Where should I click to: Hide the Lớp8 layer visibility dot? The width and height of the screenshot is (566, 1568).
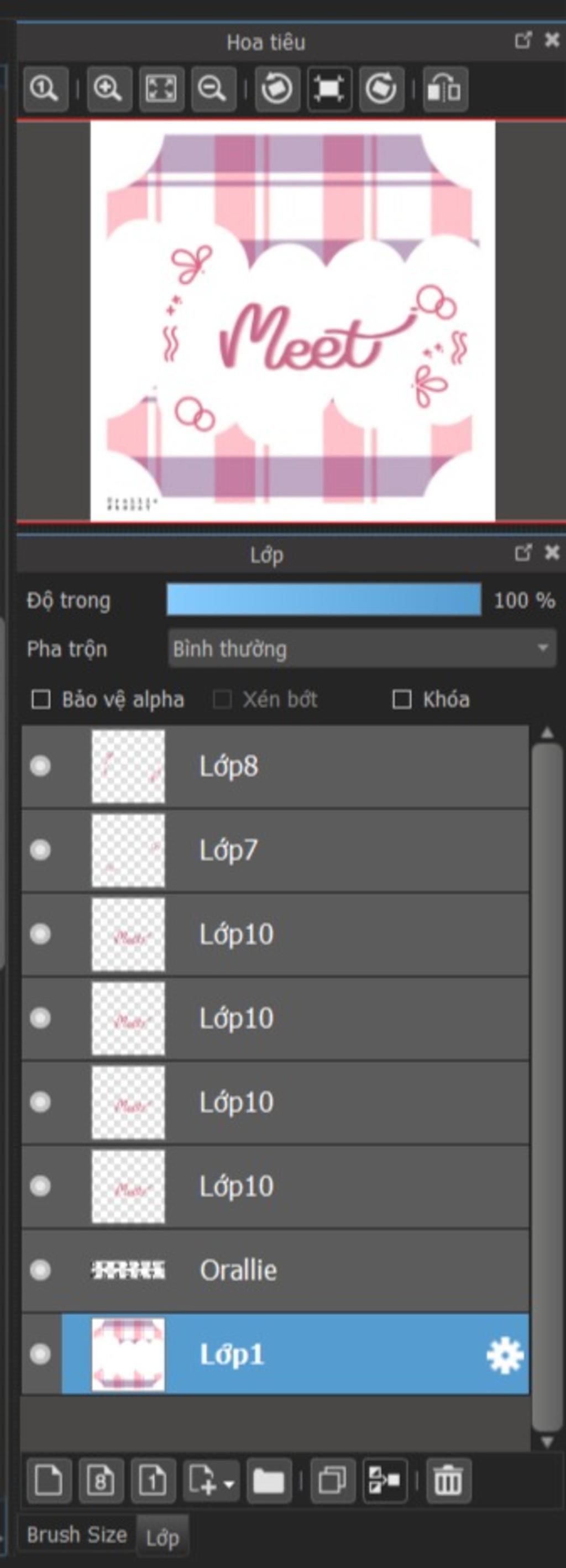[x=40, y=765]
